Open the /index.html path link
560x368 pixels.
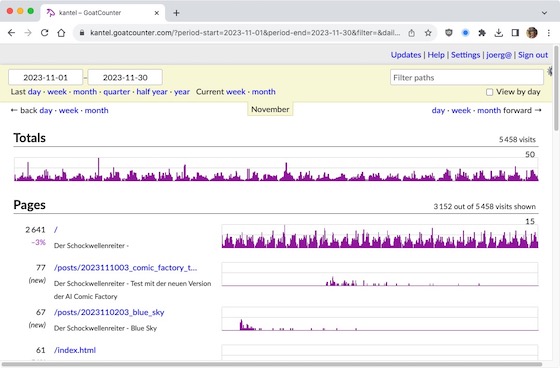tap(75, 350)
